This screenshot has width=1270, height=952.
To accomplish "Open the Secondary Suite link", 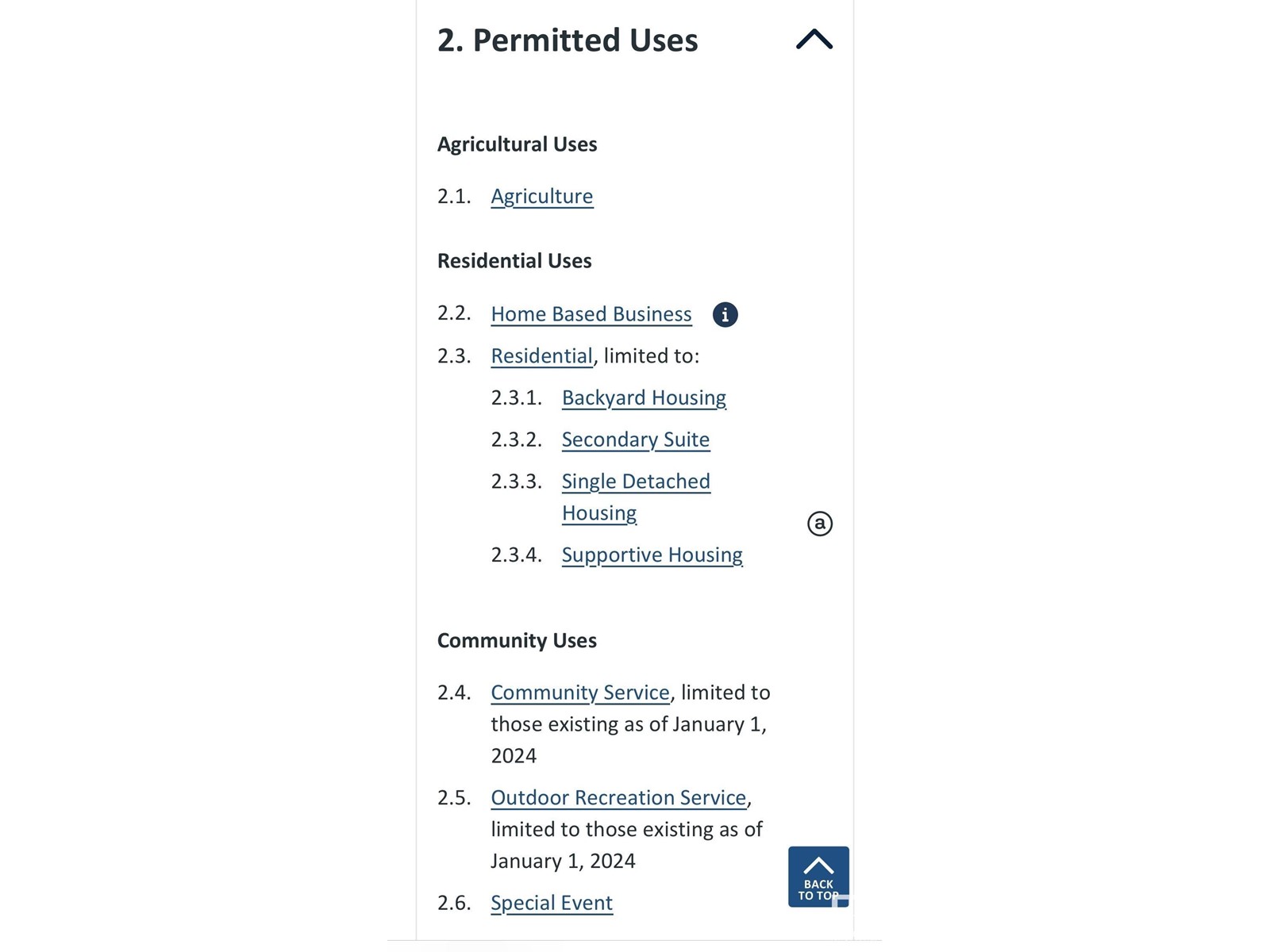I will (x=636, y=440).
